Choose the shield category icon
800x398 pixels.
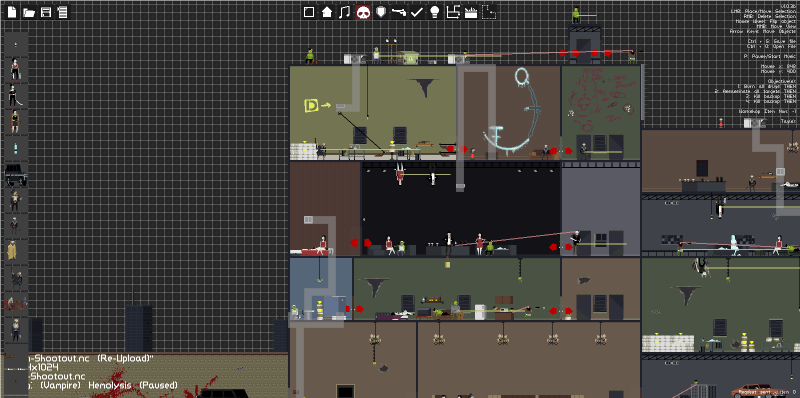(381, 12)
